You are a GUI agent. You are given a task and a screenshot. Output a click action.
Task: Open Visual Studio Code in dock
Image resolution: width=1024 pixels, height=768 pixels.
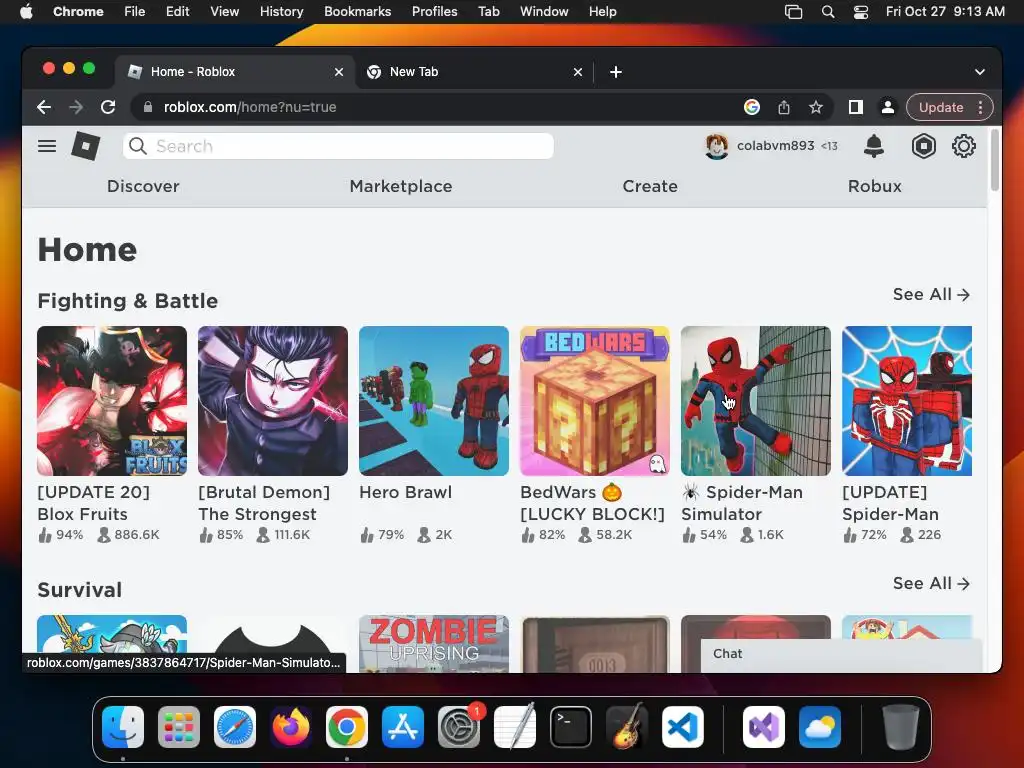[x=682, y=727]
